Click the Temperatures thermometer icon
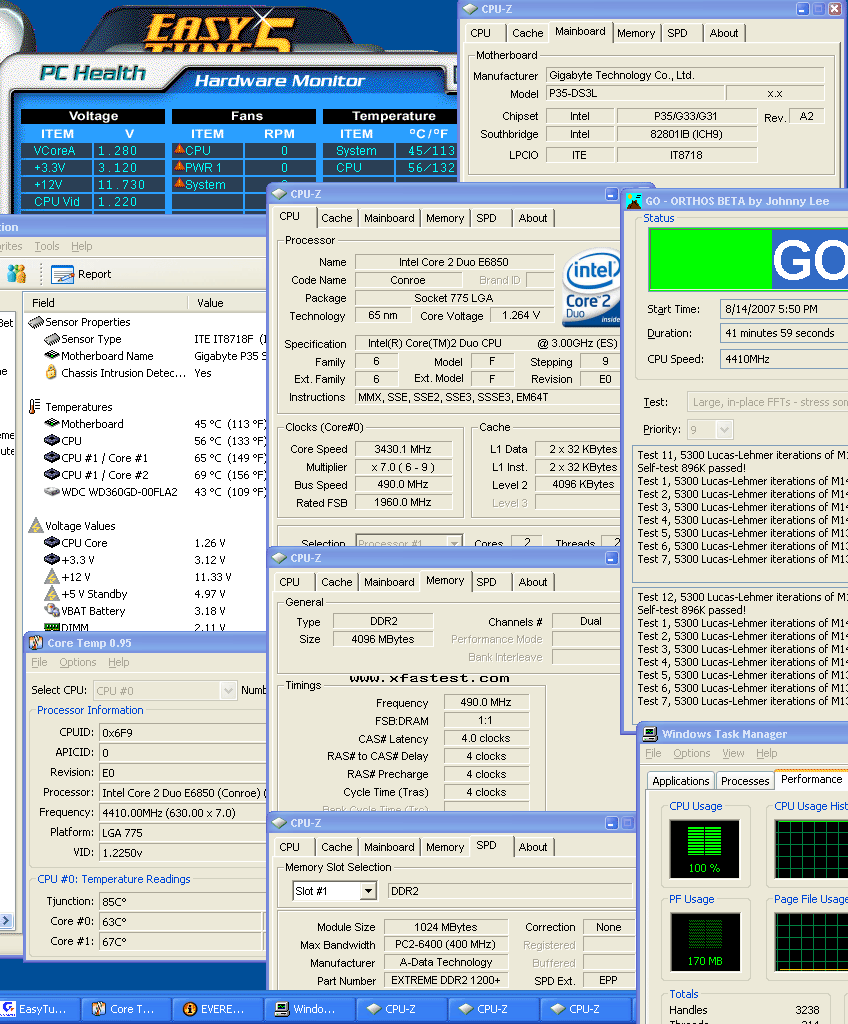Image resolution: width=848 pixels, height=1024 pixels. click(35, 406)
